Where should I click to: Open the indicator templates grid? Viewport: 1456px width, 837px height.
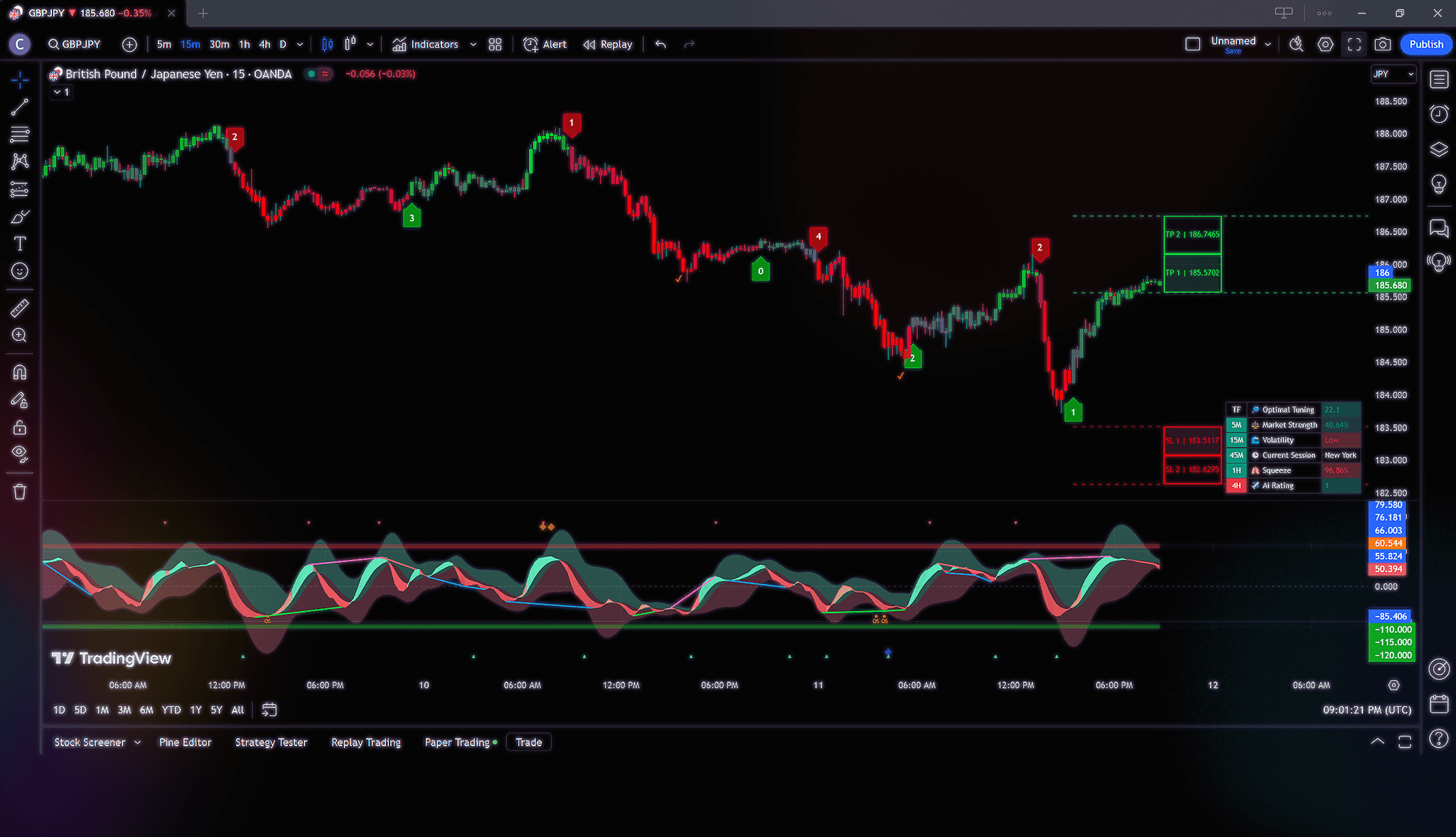coord(496,44)
